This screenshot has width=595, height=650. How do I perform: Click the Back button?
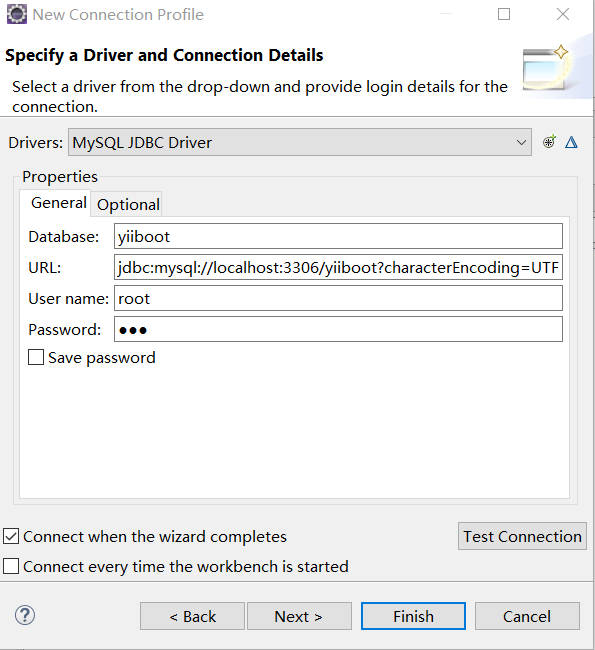point(192,616)
